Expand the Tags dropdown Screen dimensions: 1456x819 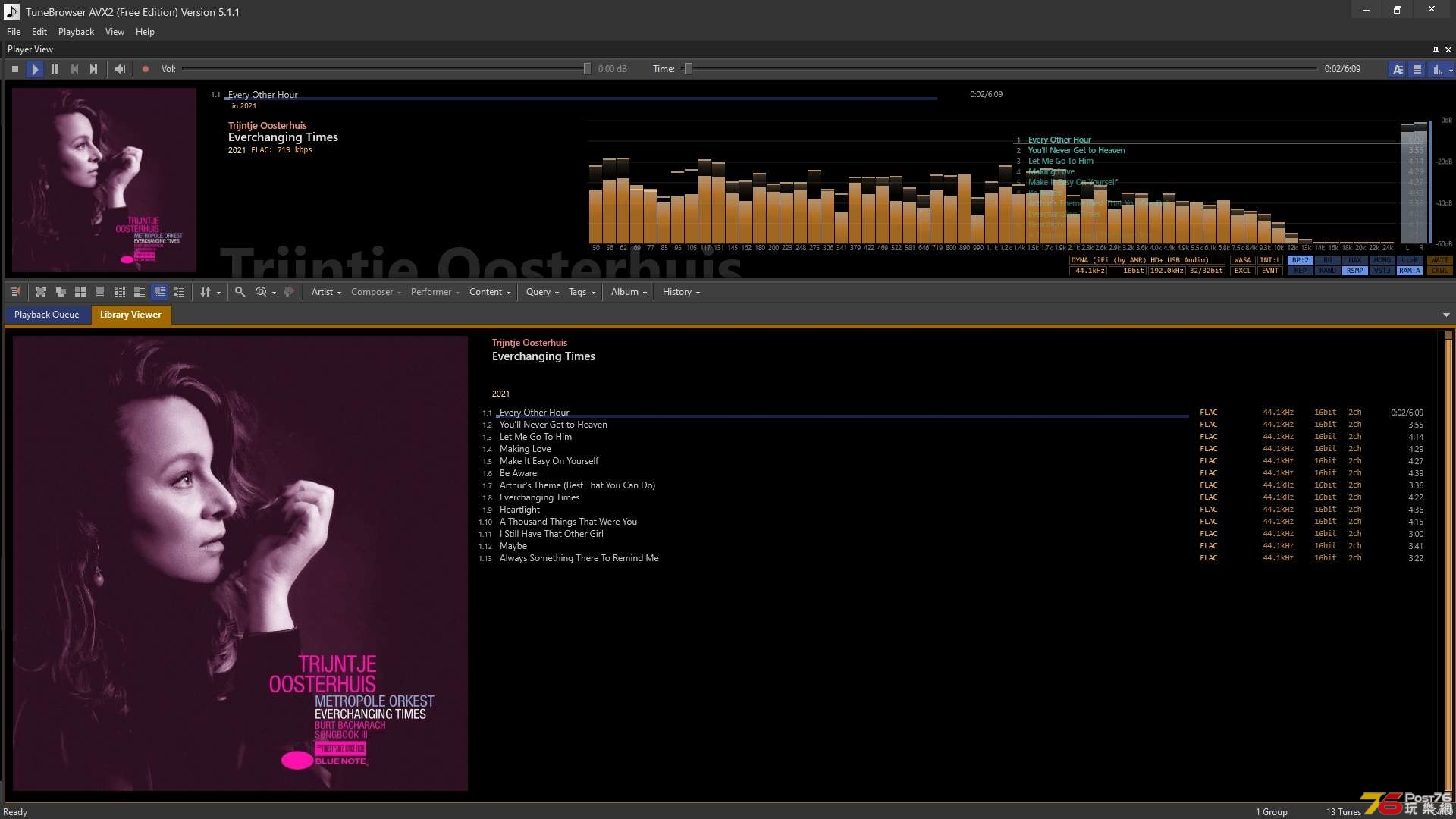[x=582, y=292]
